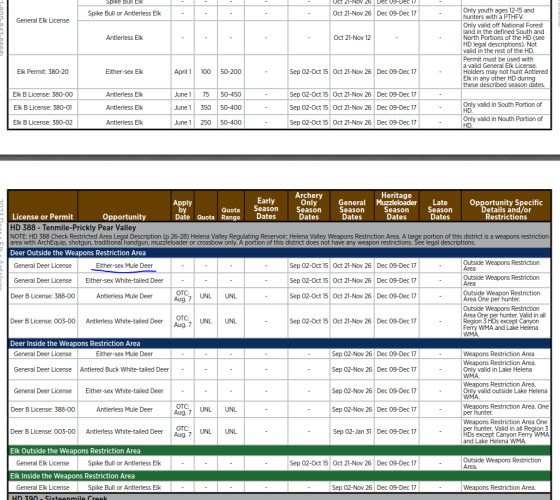Click Deer Inside the Weapons Restriction Area banner
This screenshot has width=560, height=500.
(280, 344)
